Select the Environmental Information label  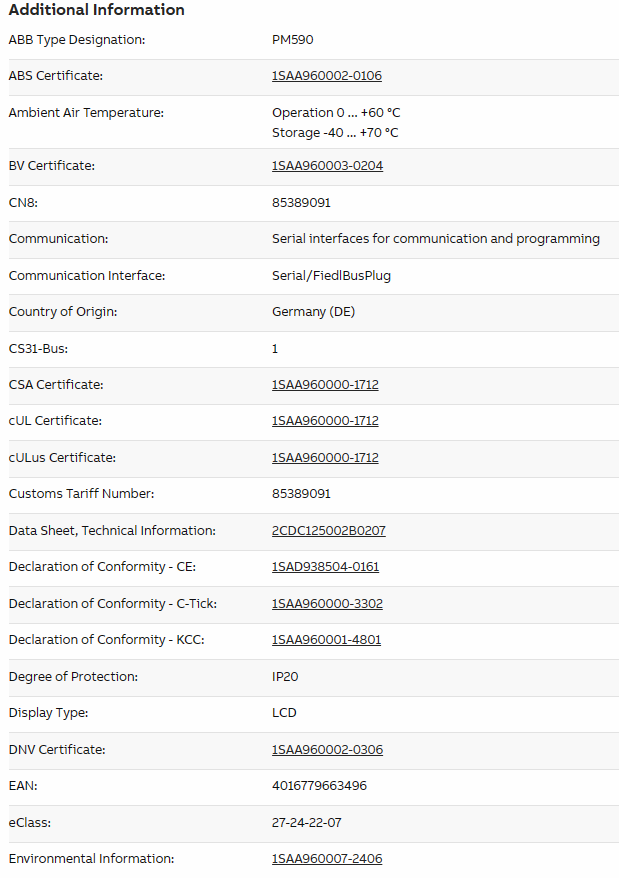tap(91, 858)
